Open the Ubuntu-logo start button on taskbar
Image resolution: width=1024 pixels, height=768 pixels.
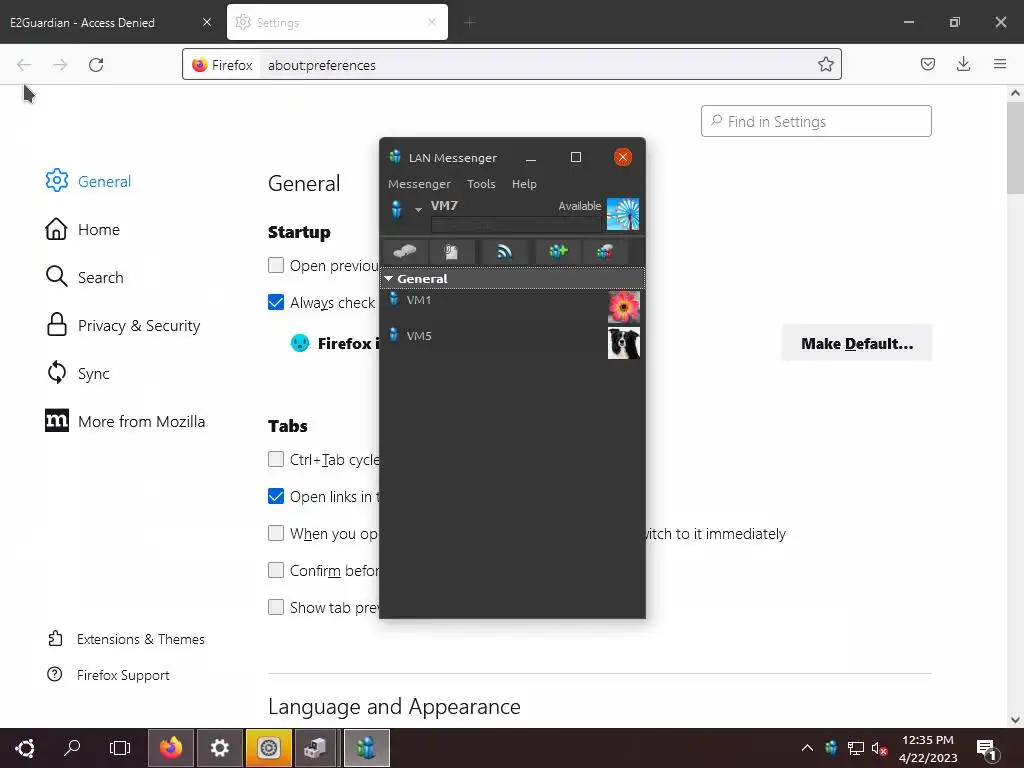pyautogui.click(x=25, y=748)
